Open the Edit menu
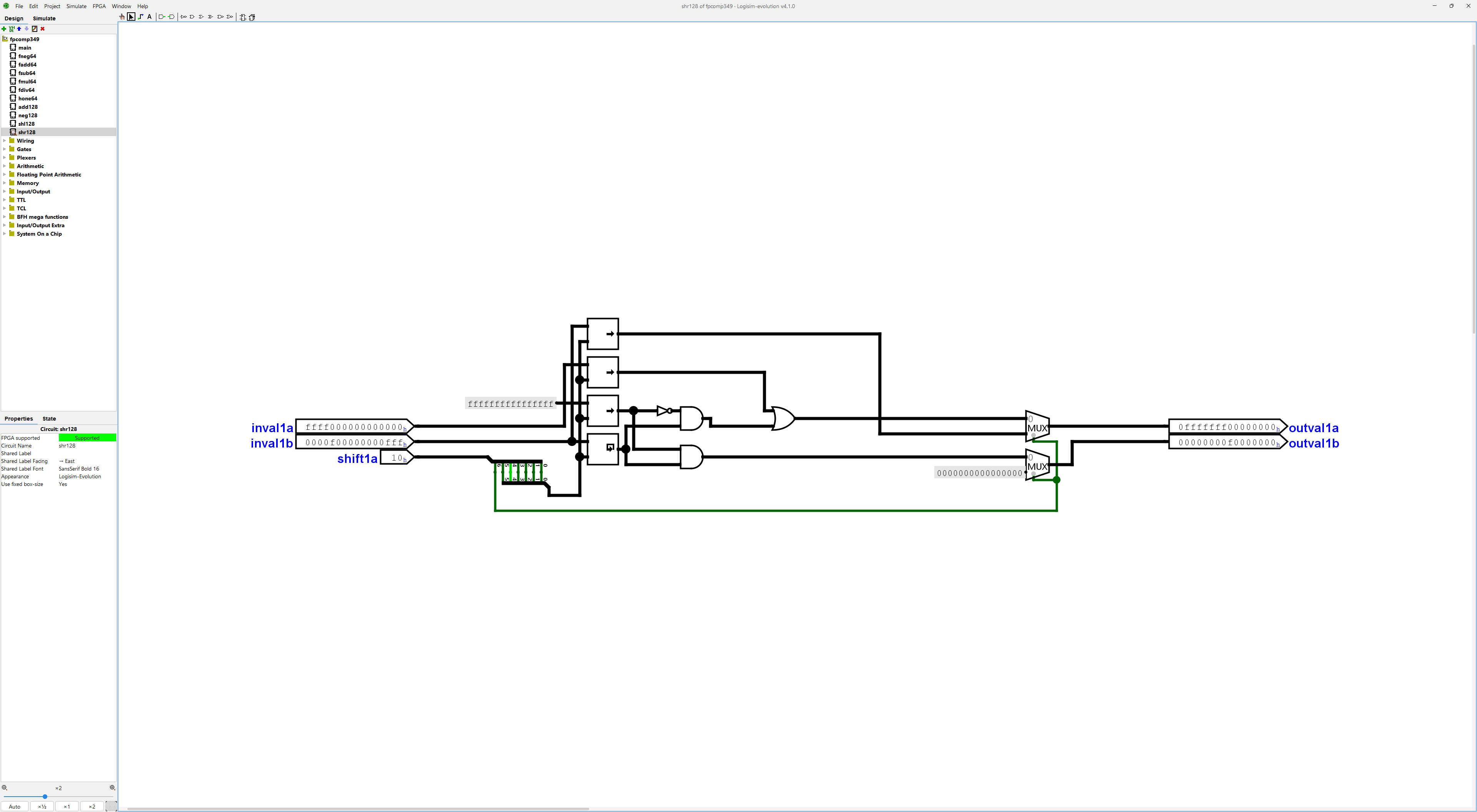 pos(34,6)
